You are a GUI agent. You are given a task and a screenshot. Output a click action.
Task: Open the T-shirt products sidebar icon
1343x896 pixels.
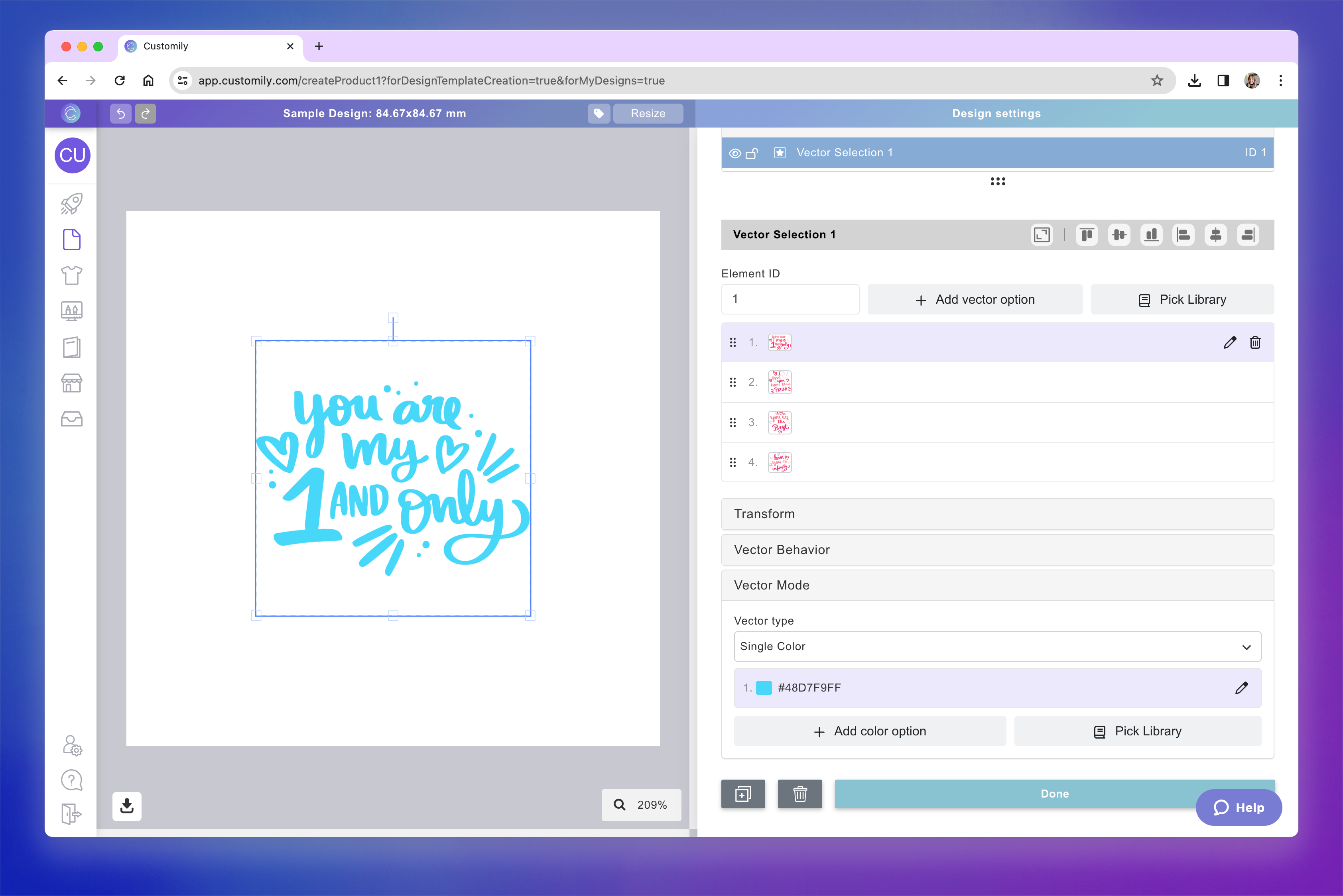pyautogui.click(x=71, y=275)
